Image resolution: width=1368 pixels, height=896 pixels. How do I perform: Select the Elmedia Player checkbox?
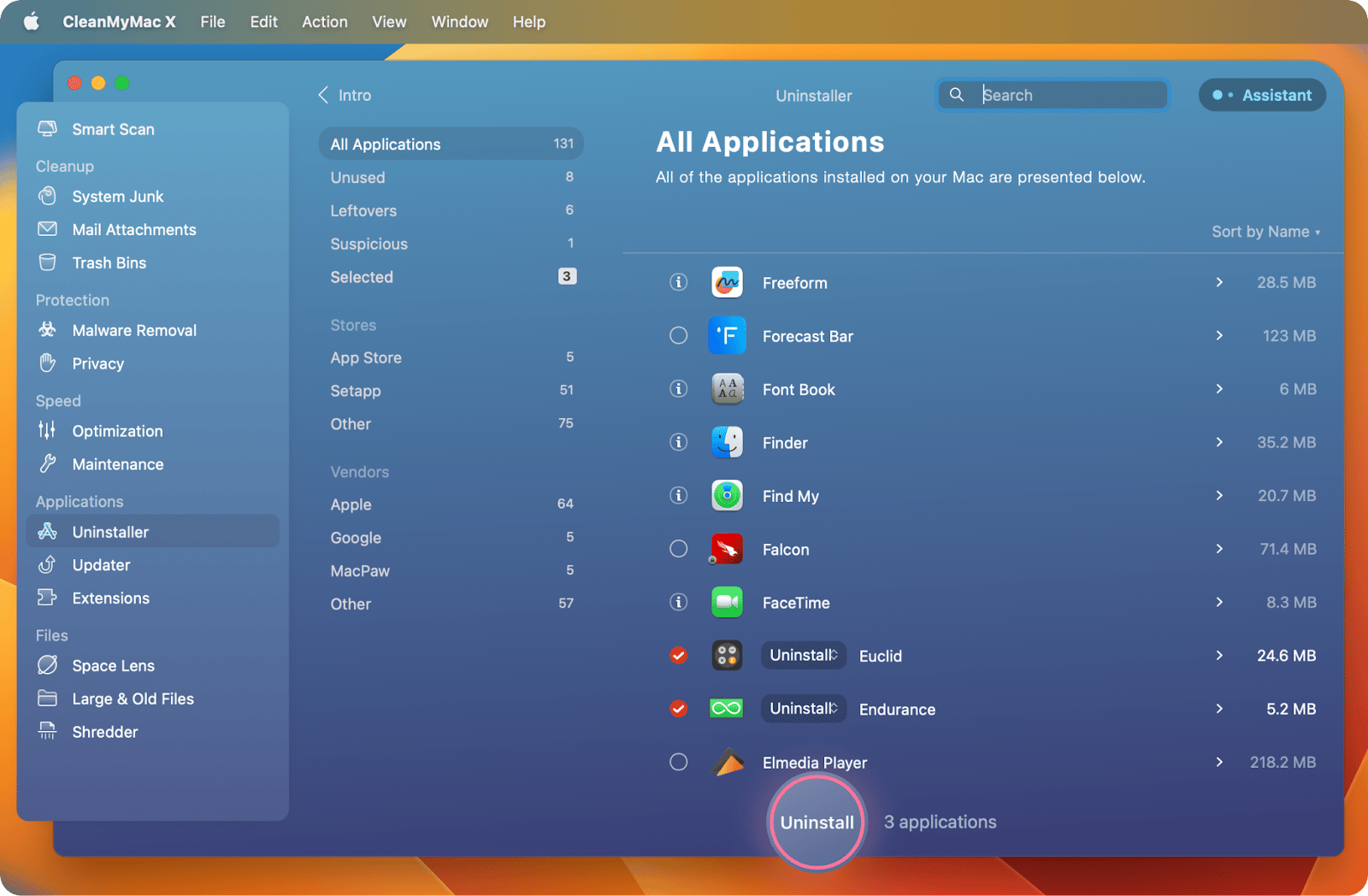pos(678,762)
